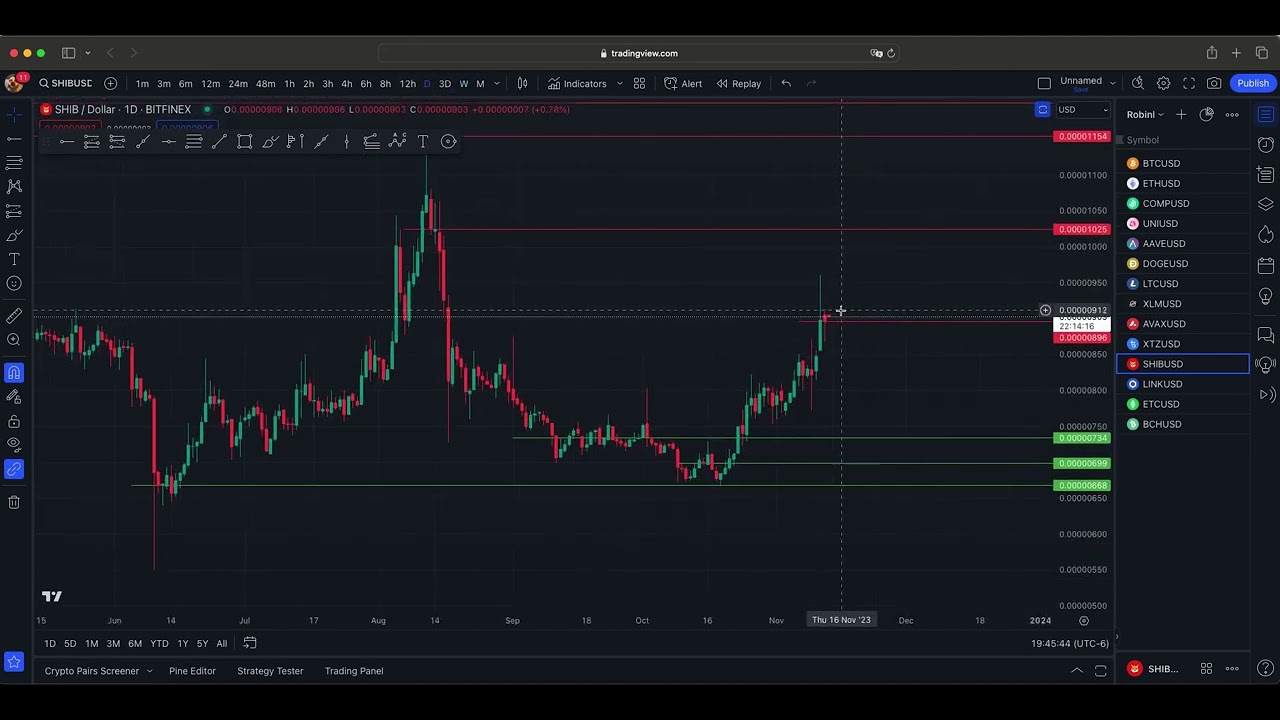Open ideas lightbulb icon in right sidebar
Viewport: 1280px width, 720px height.
click(1266, 297)
